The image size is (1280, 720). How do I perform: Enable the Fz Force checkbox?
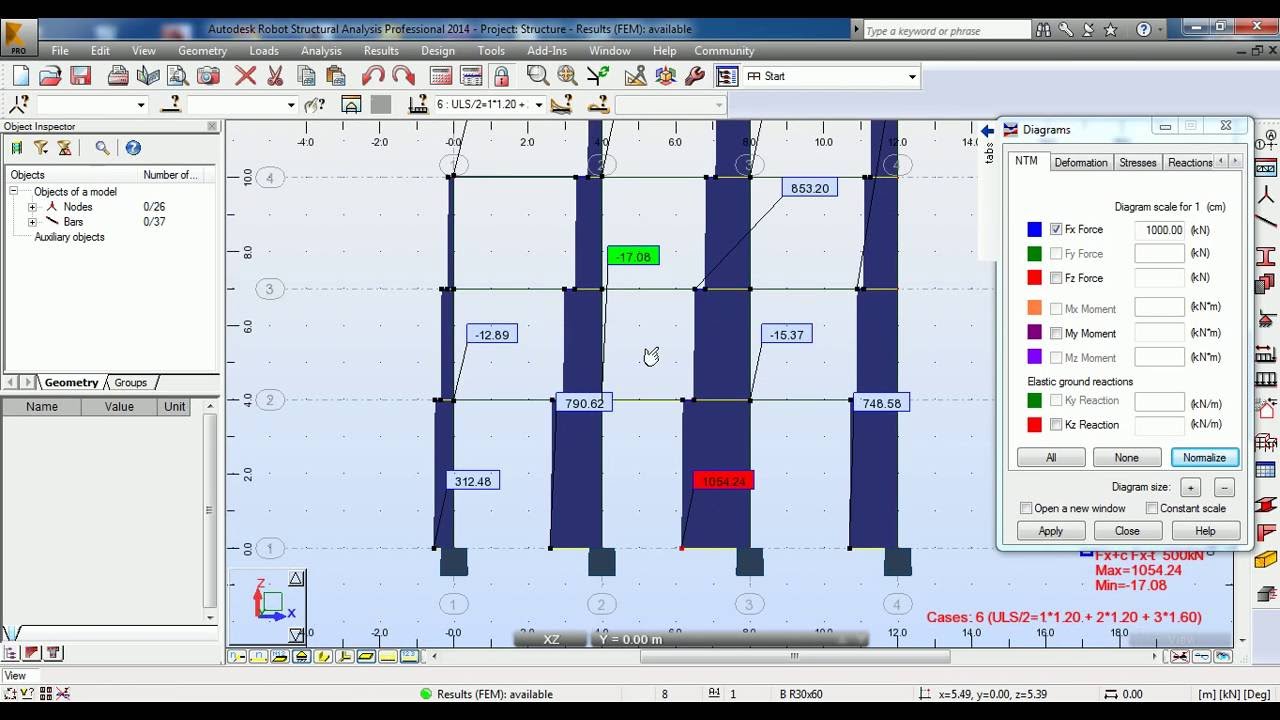tap(1056, 278)
